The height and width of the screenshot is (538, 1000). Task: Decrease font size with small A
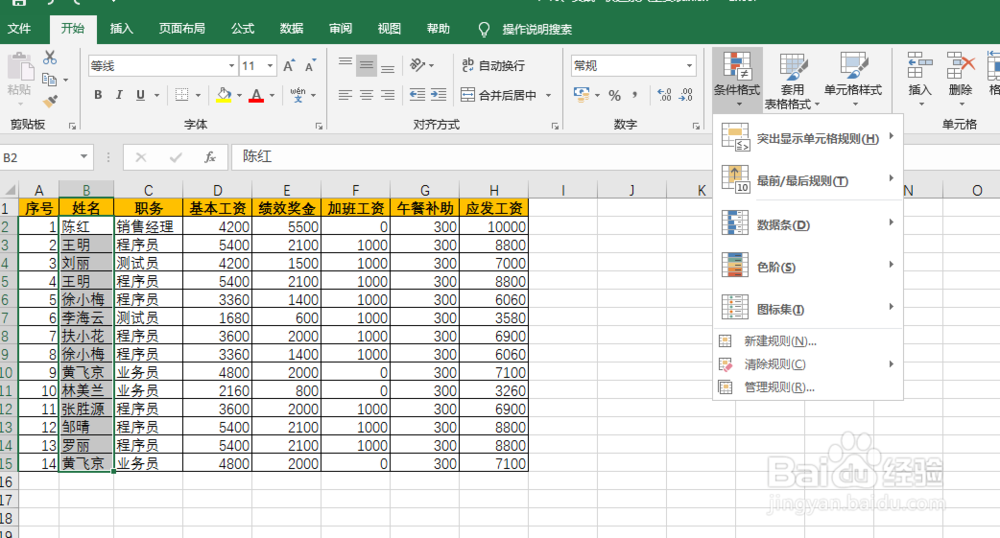click(310, 66)
